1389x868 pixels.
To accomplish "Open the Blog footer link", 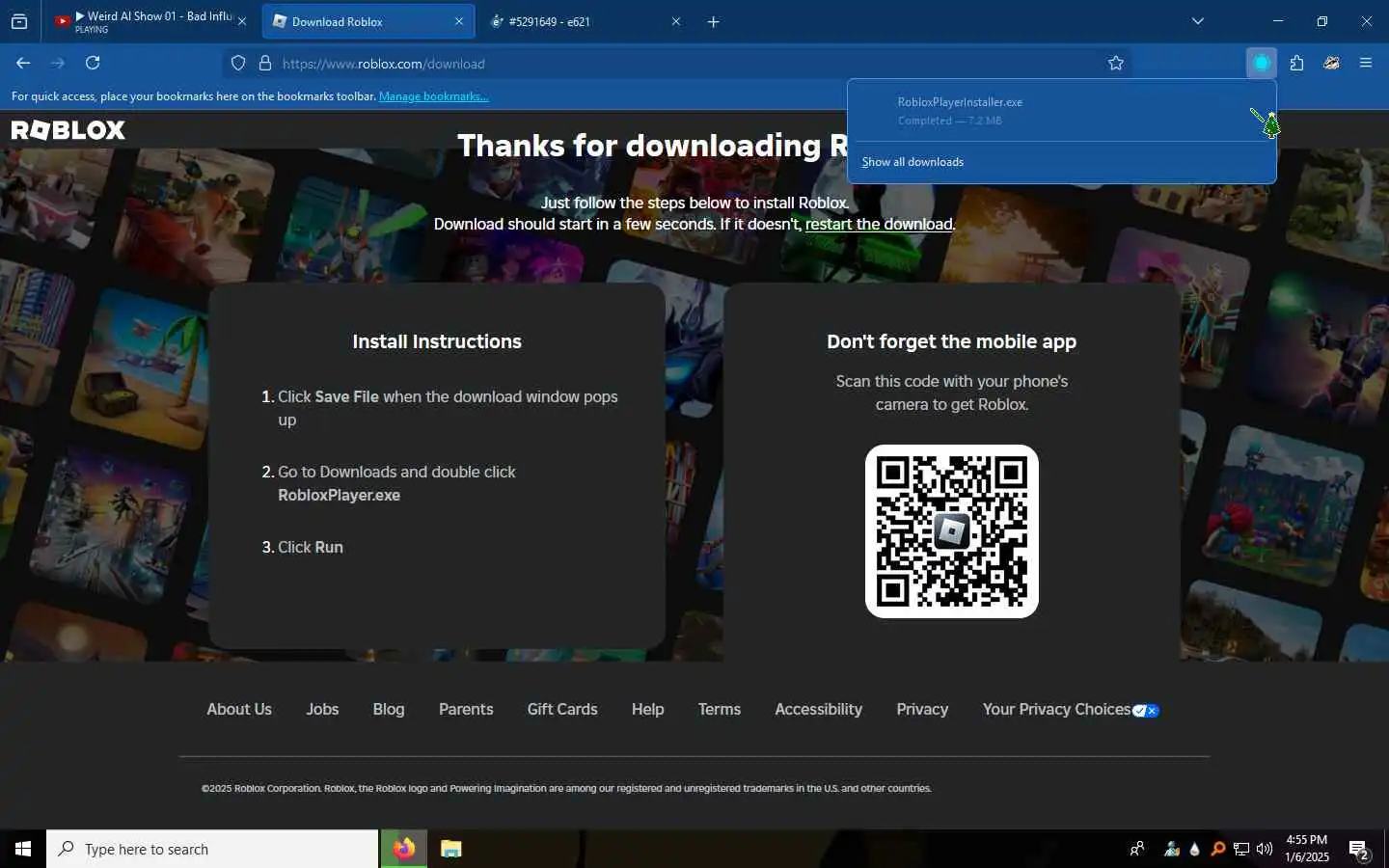I will click(389, 709).
